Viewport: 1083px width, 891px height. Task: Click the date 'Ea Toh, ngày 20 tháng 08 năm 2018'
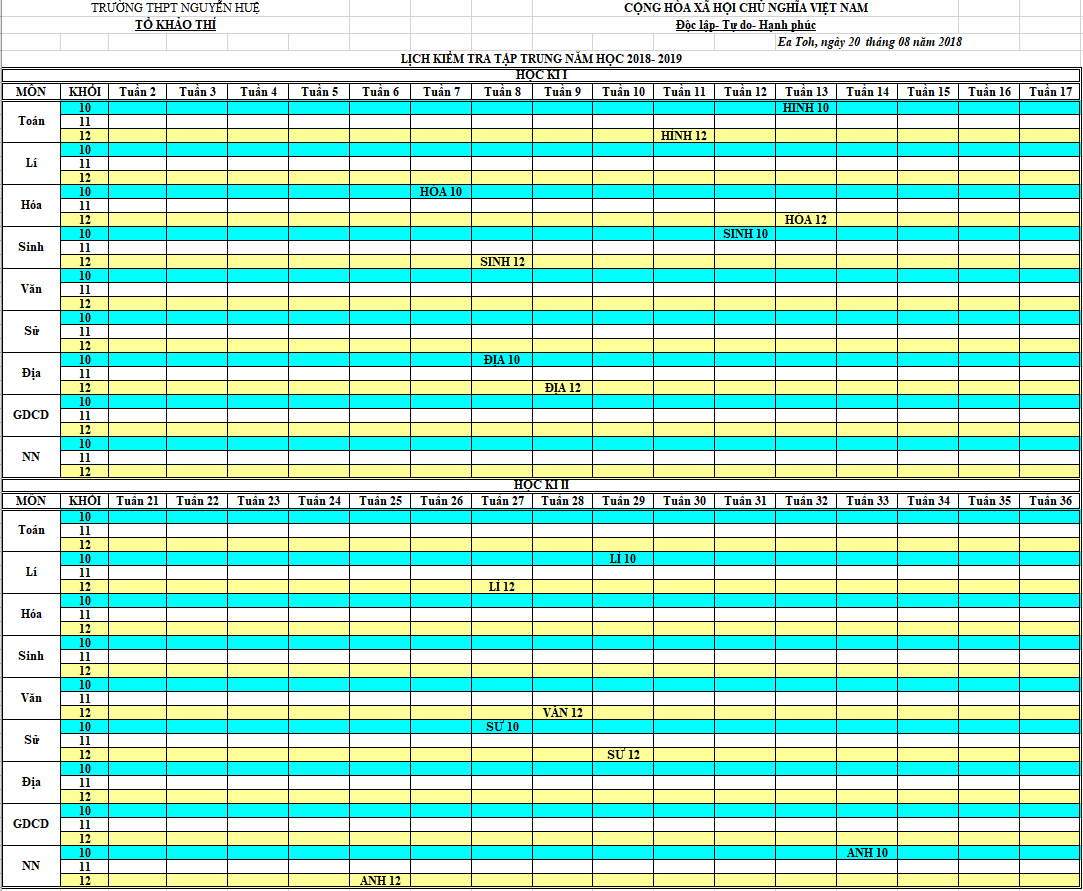[x=870, y=42]
